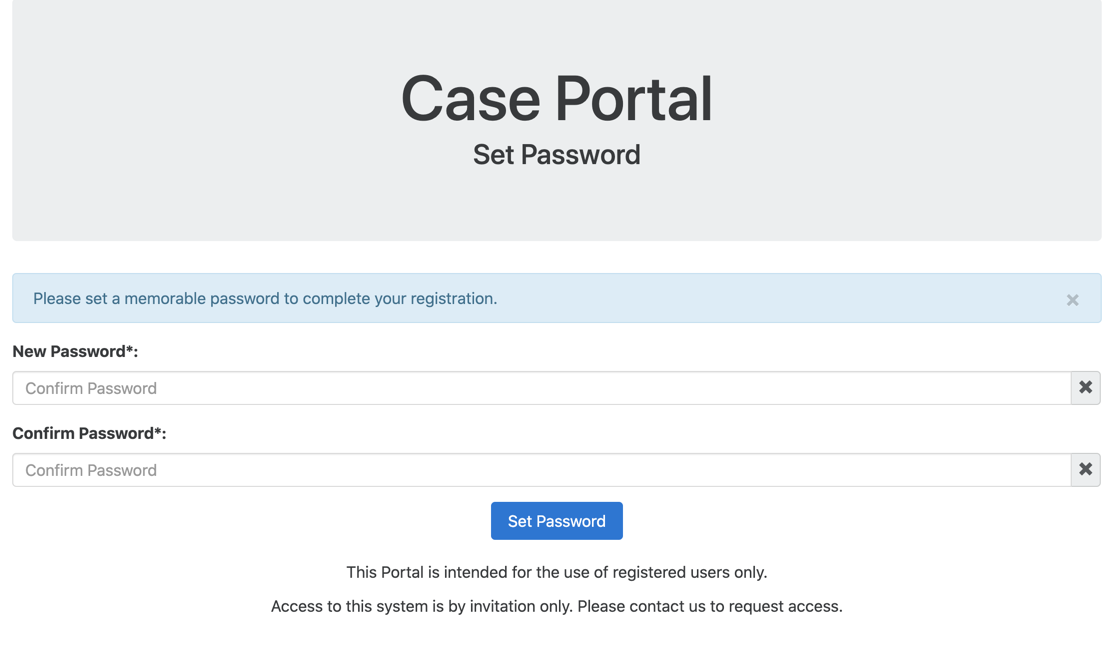Click the "Set Password" subheading under the title
1114x647 pixels.
point(556,155)
